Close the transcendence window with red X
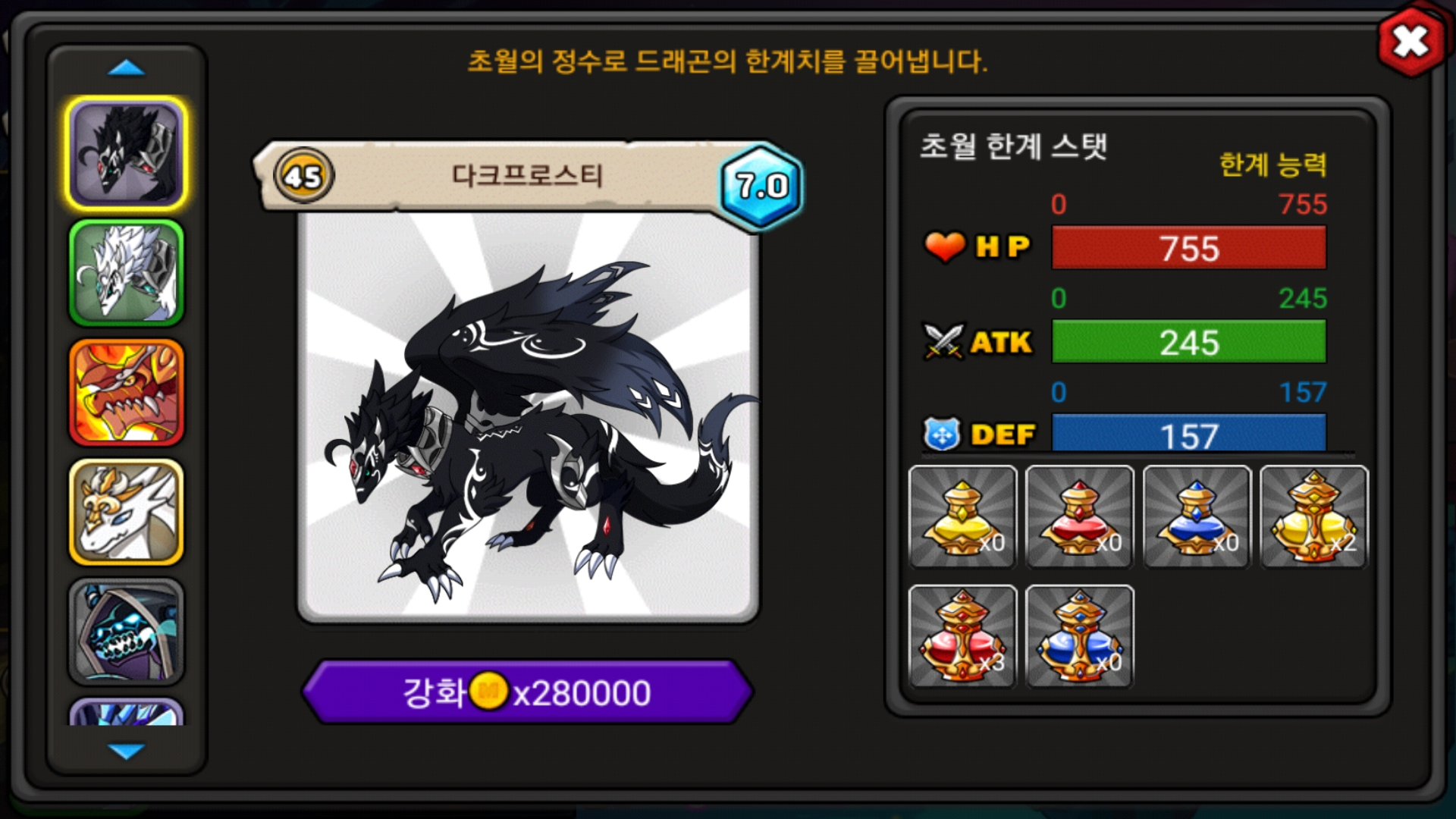1456x819 pixels. [x=1410, y=41]
